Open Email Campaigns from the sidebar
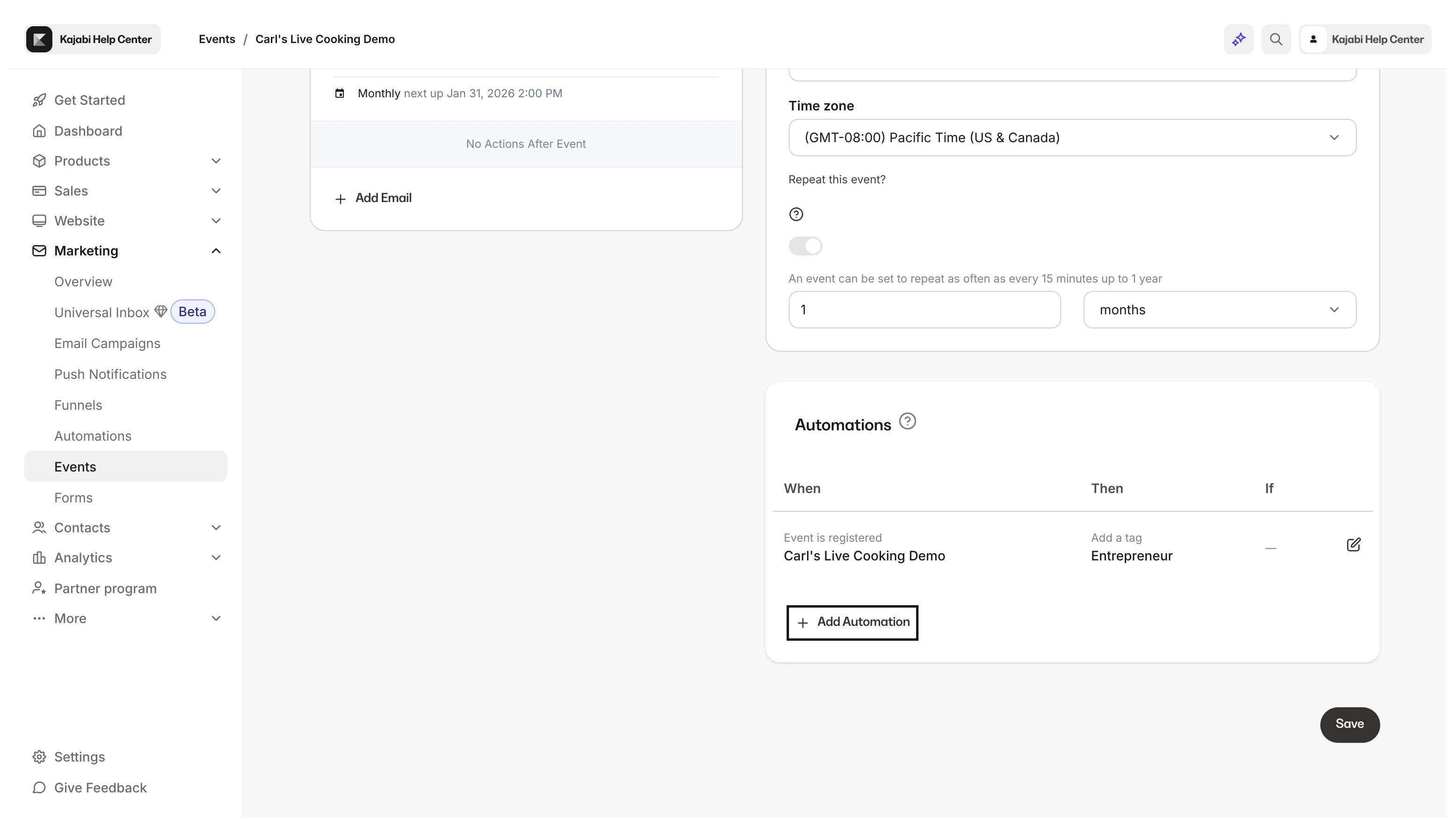Screen dimensions: 1456x827 click(107, 343)
